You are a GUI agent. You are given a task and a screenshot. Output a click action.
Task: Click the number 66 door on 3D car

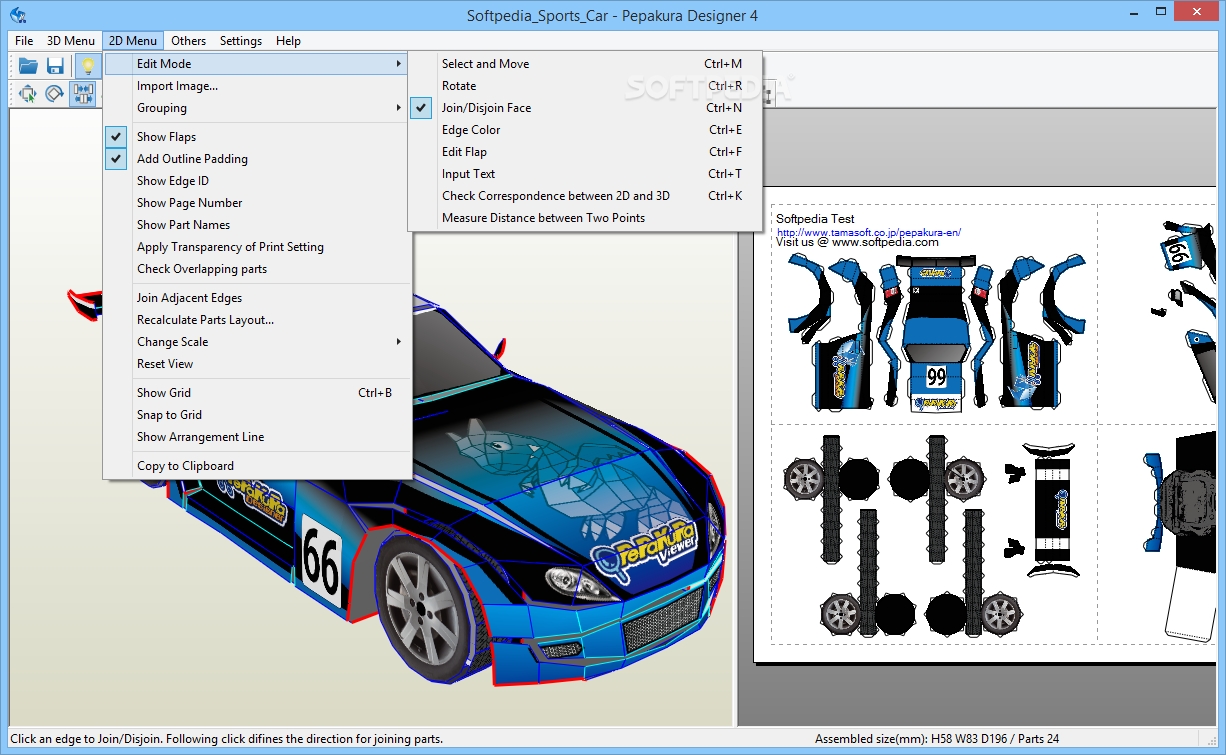[321, 566]
